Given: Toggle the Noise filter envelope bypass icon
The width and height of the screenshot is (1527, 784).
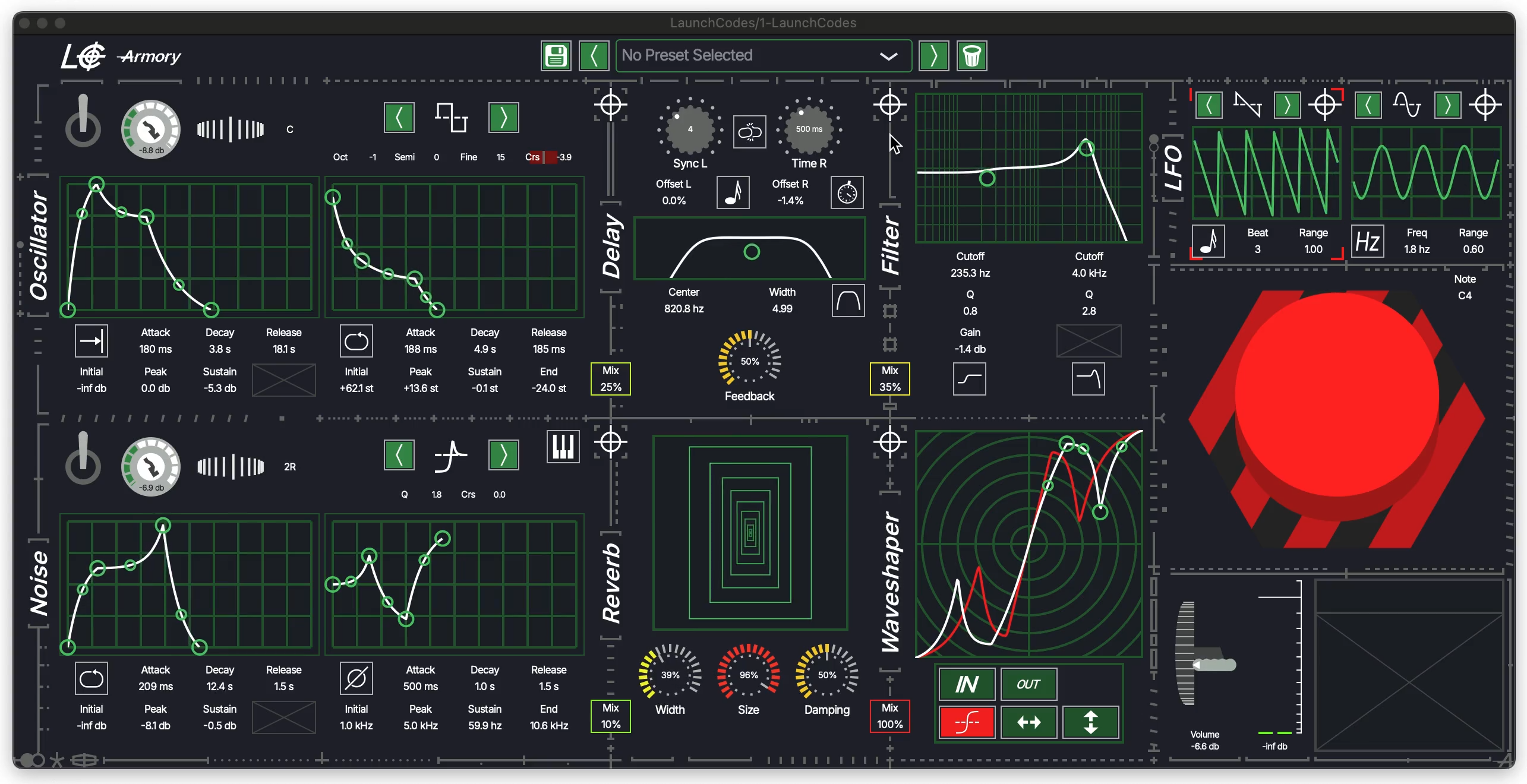Looking at the screenshot, I should [x=356, y=678].
